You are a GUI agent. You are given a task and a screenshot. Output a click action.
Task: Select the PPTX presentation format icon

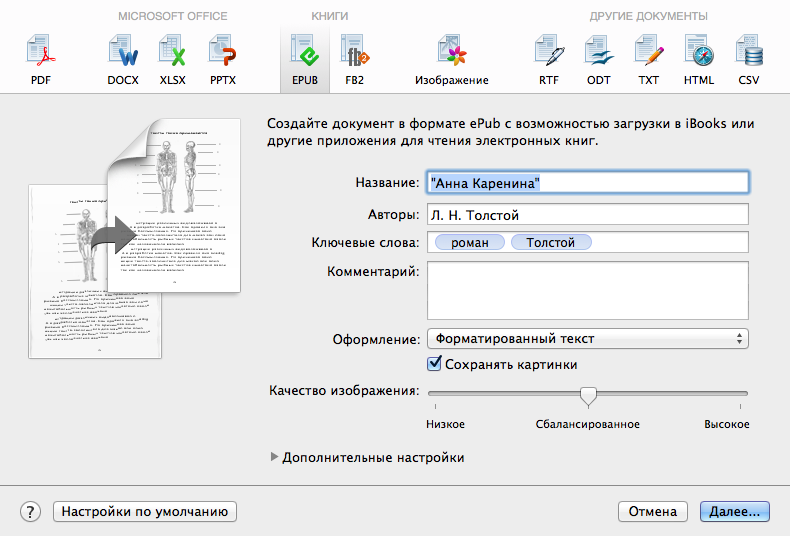point(222,58)
